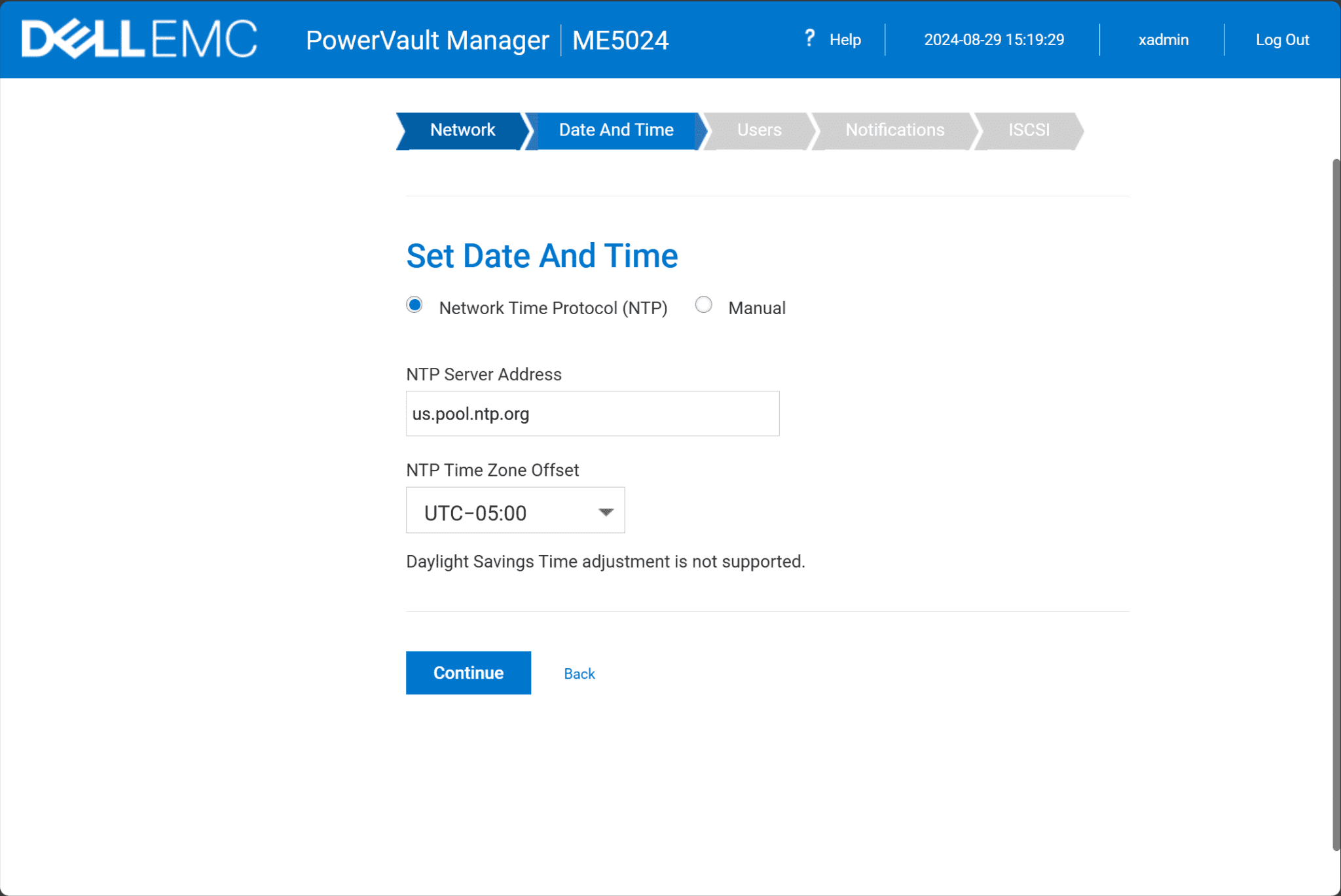Select the us.pool.ntp.org address value
The width and height of the screenshot is (1341, 896).
pyautogui.click(x=470, y=413)
